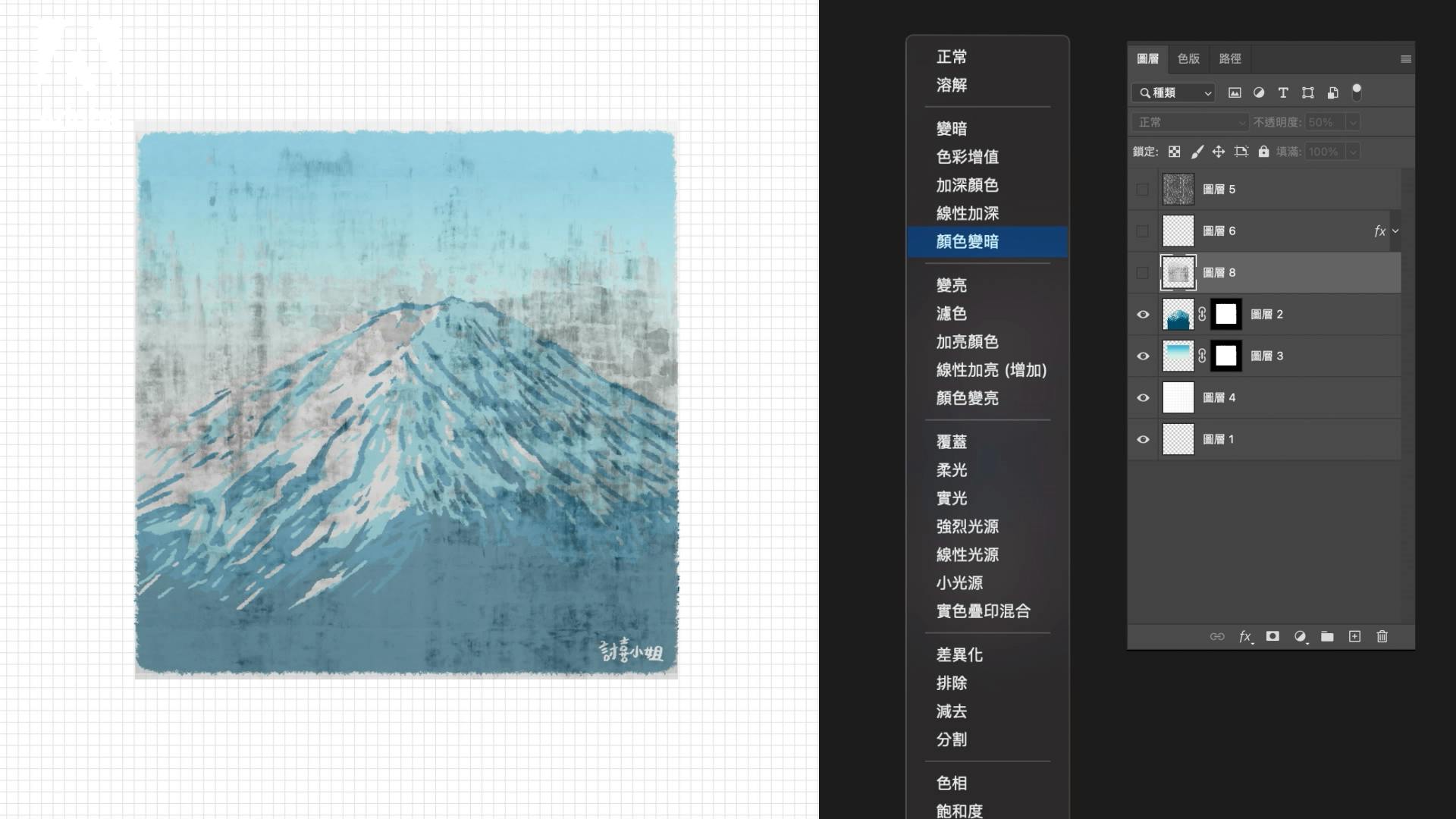Screen dimensions: 1456x819
Task: Hide 圖層 4 using its eye icon
Action: tap(1143, 397)
